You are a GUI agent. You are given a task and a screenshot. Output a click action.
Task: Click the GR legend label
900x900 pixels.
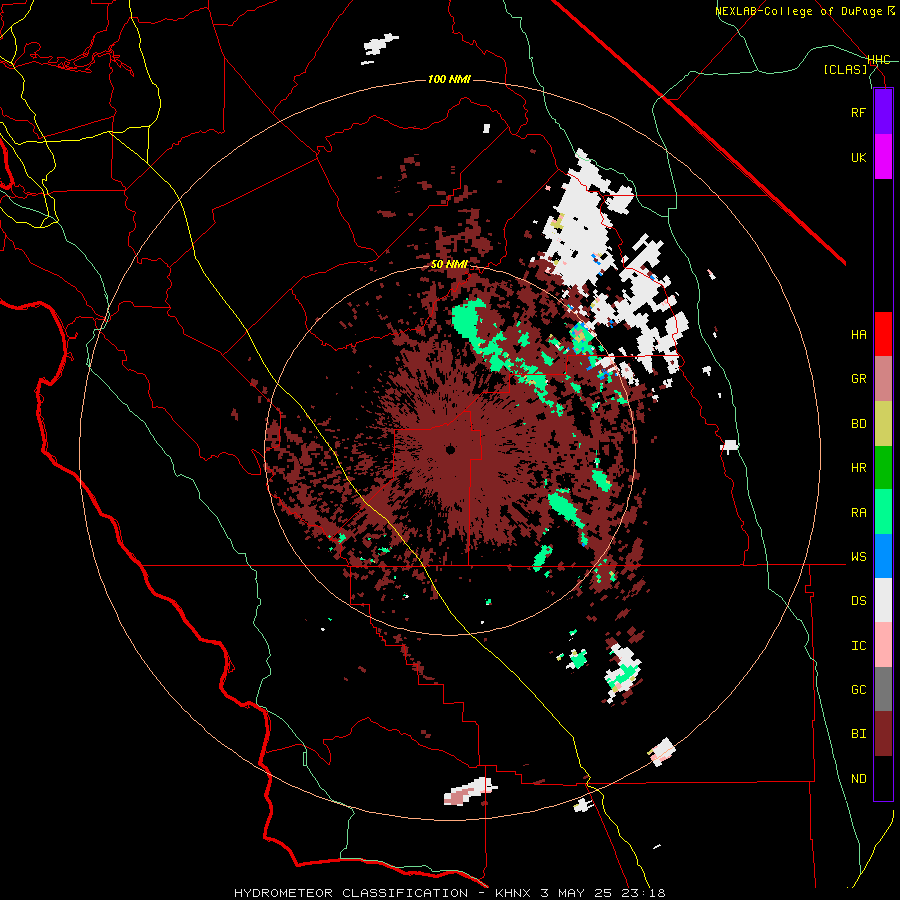tap(858, 379)
